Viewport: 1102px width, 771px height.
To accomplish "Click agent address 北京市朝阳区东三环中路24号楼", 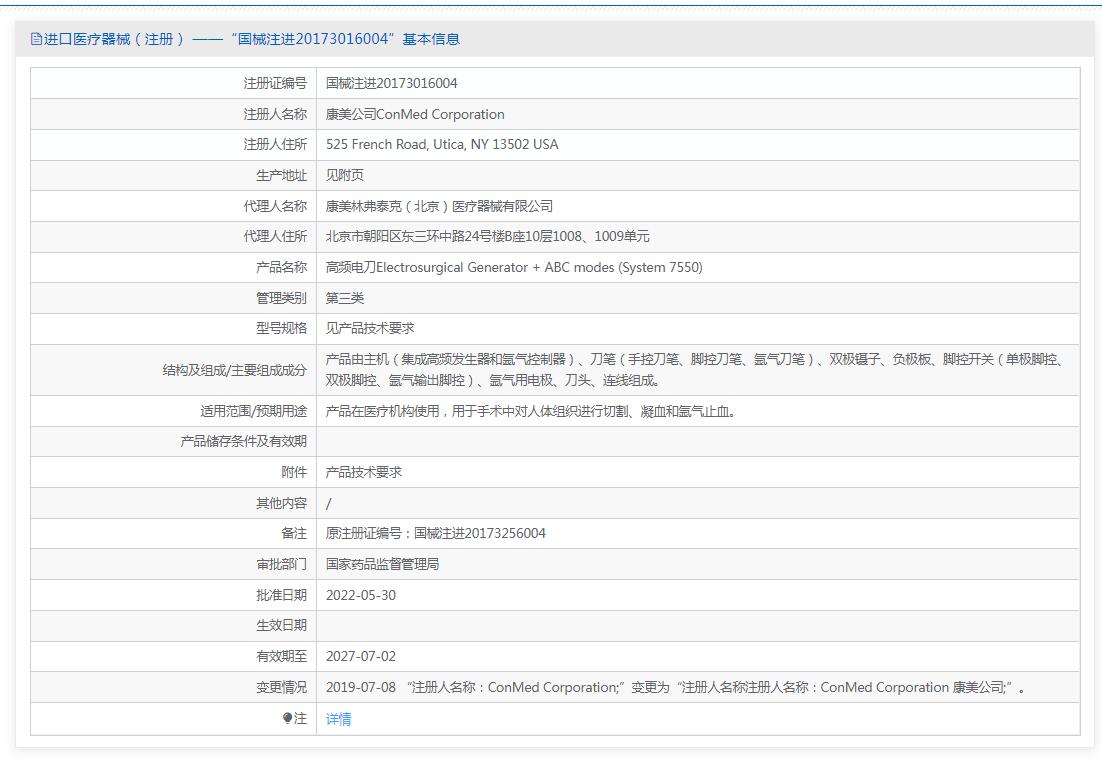I will click(x=487, y=237).
